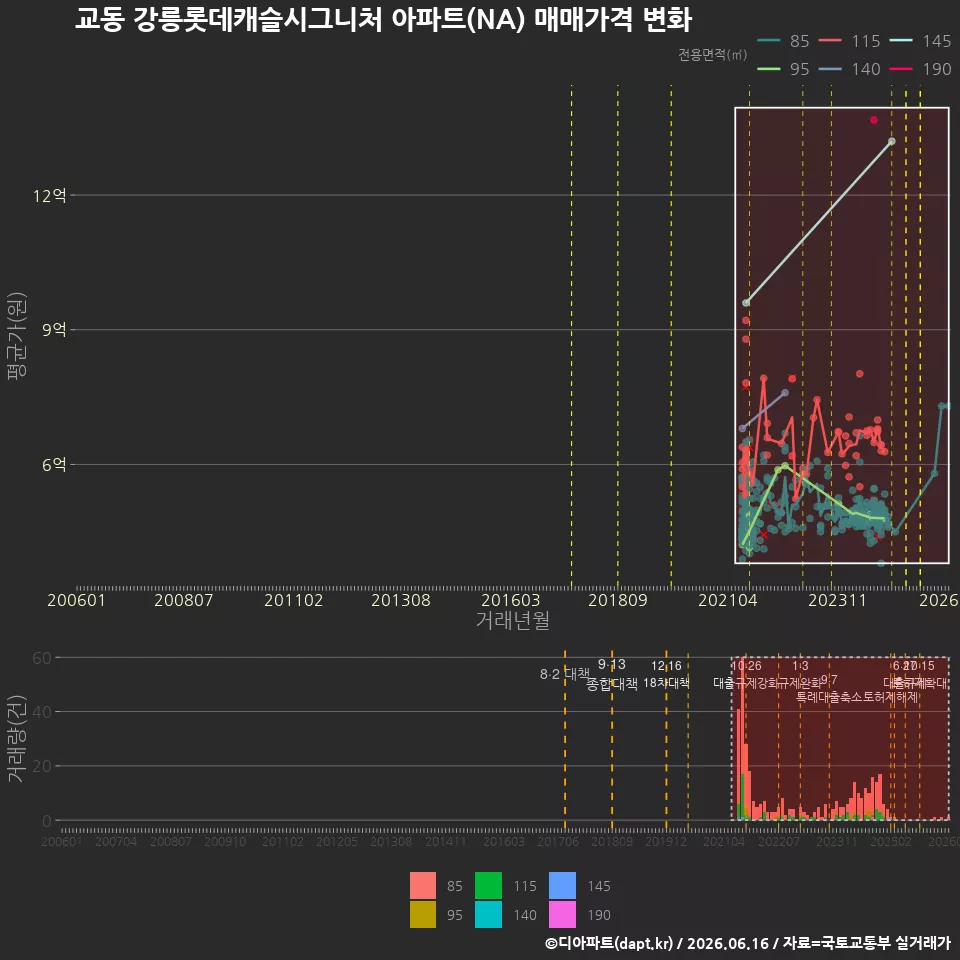The image size is (960, 960).
Task: Click 202104 on the price chart x-axis
Action: [728, 600]
